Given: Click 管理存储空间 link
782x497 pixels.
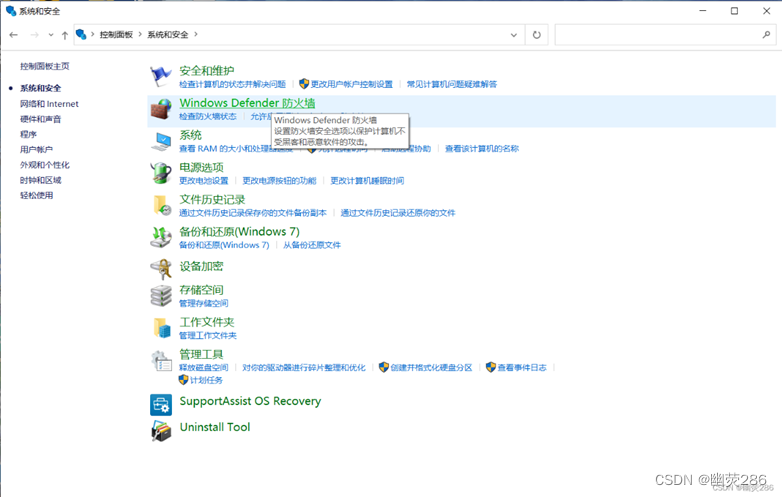Looking at the screenshot, I should click(x=203, y=303).
